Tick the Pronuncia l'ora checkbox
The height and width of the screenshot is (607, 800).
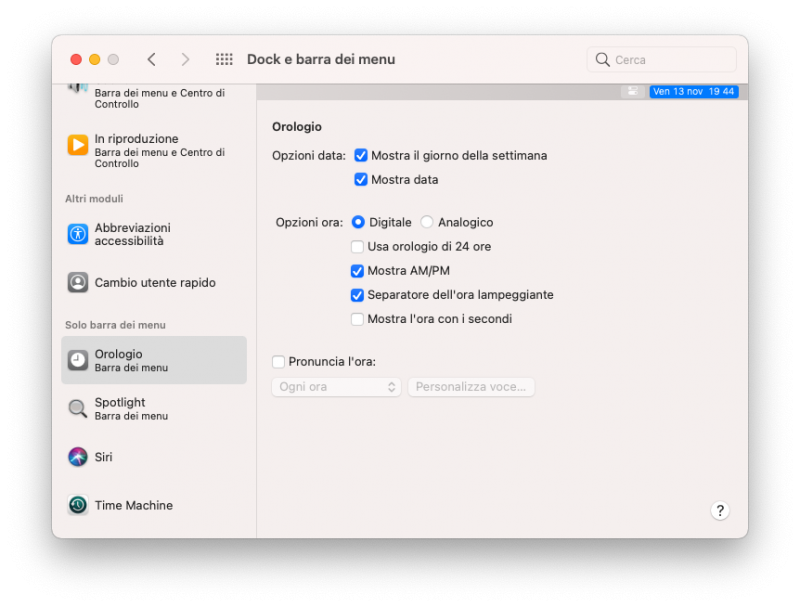click(x=278, y=362)
